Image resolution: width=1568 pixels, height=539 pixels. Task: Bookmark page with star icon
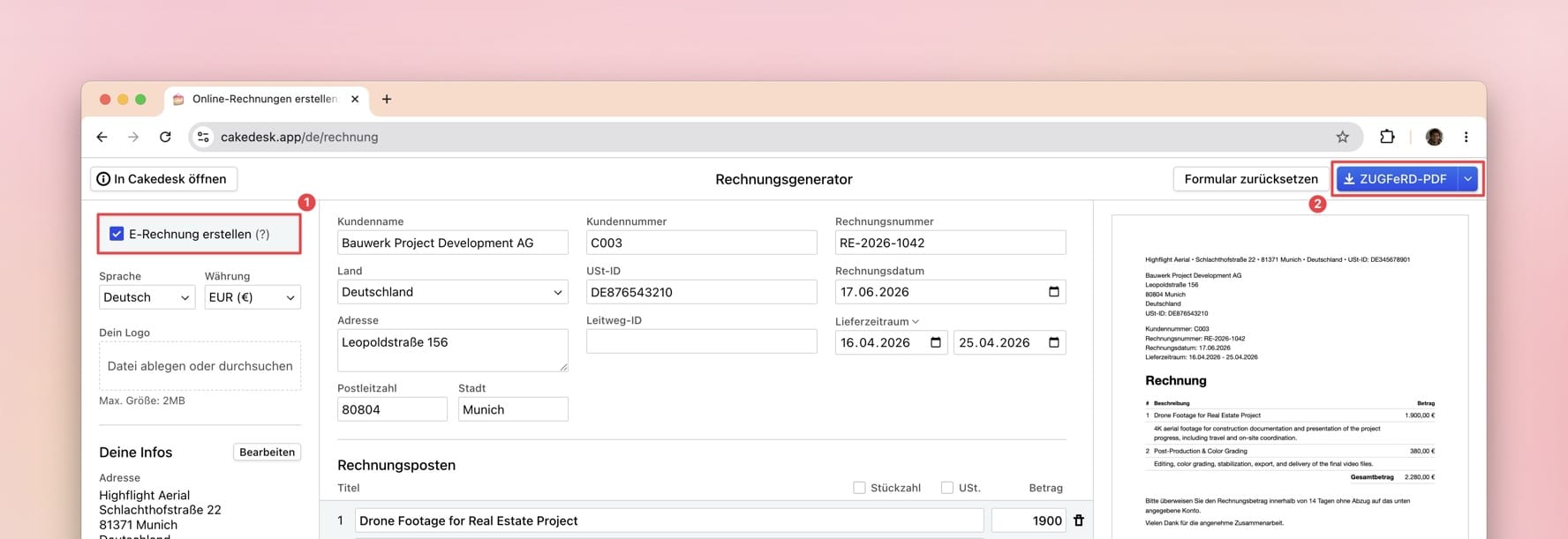[x=1342, y=137]
